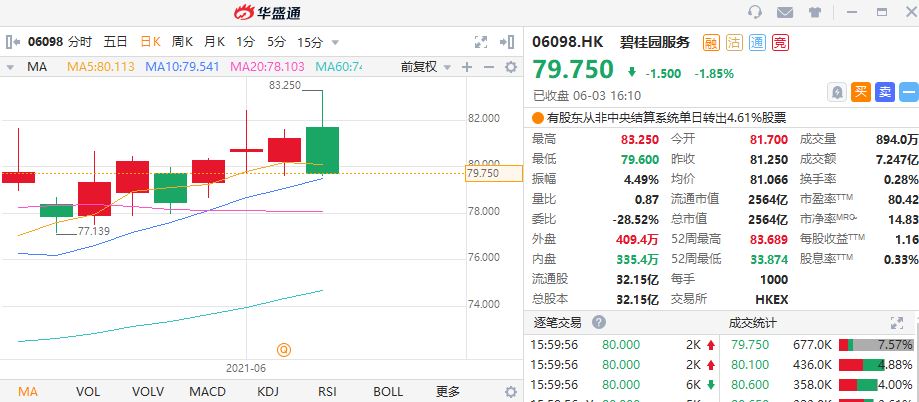Select 月K monthly candlestick tab
Screen dimensions: 919x402
coord(215,42)
